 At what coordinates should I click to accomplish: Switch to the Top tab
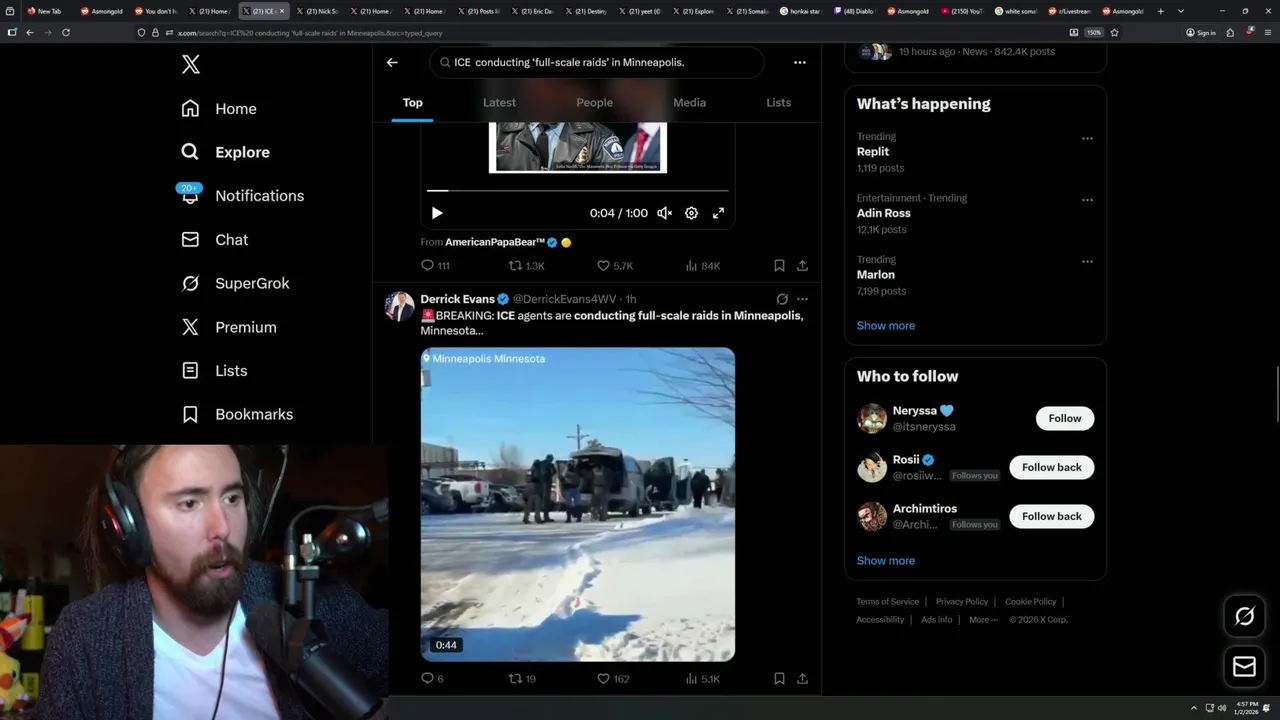click(412, 103)
